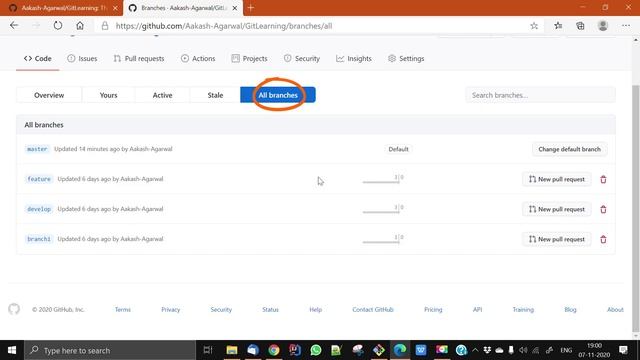Open the Security repository tab
This screenshot has height=360, width=640.
pos(302,58)
